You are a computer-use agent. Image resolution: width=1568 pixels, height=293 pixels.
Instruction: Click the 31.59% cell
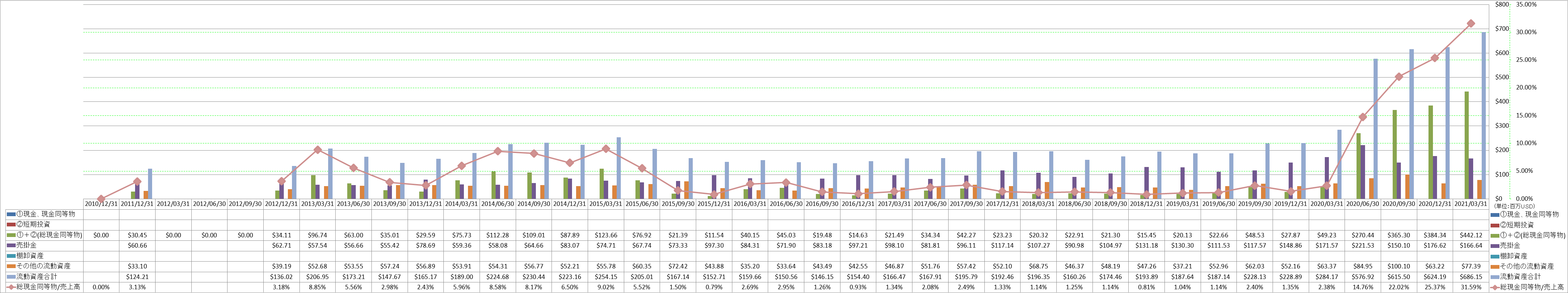coord(1470,287)
